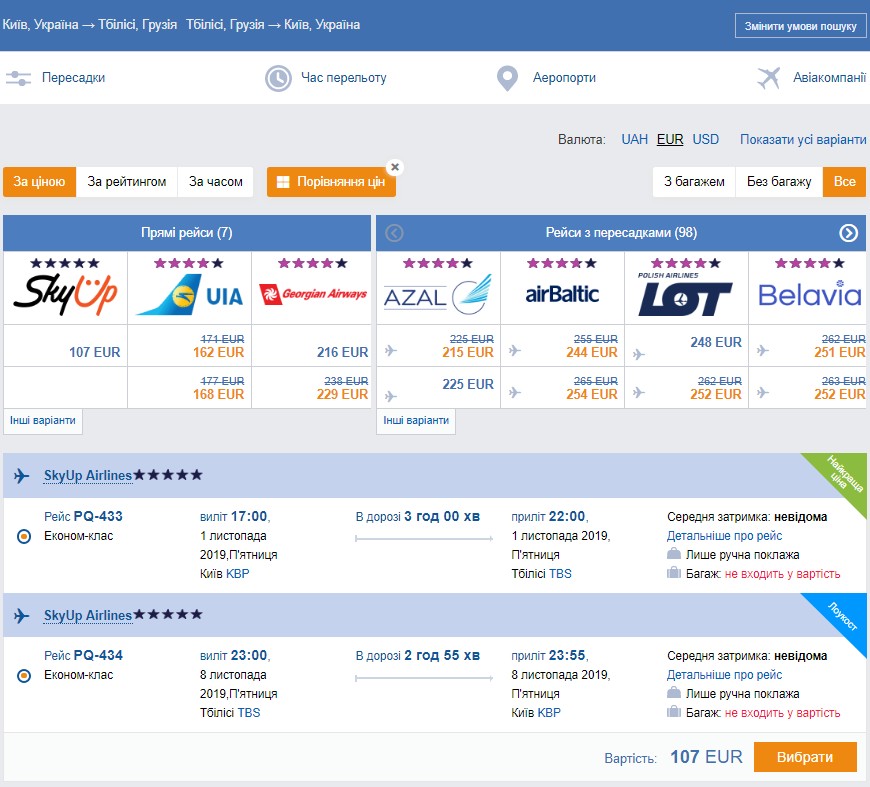
Task: Select the UIA airline logo
Action: (x=190, y=295)
